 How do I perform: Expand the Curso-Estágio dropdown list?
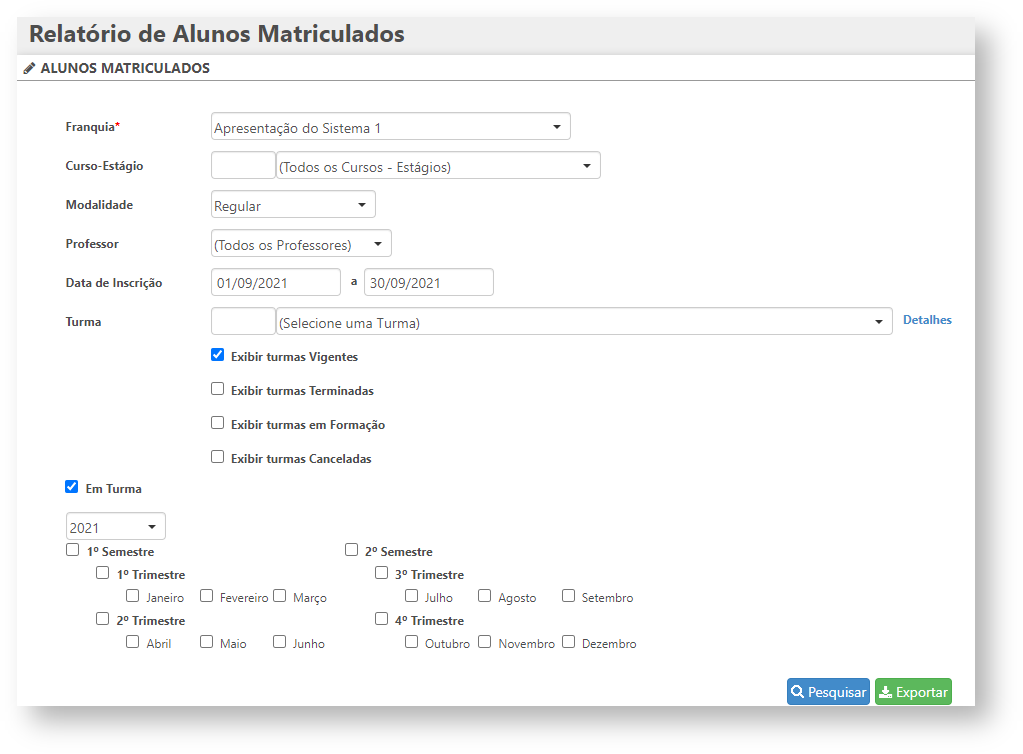438,166
